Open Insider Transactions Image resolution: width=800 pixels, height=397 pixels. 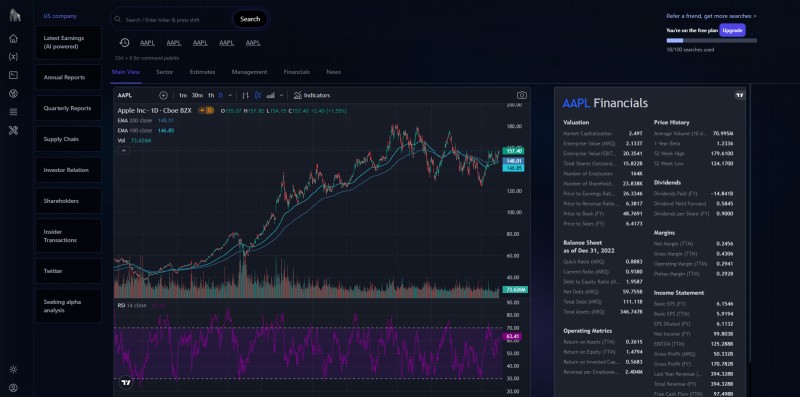click(x=68, y=236)
